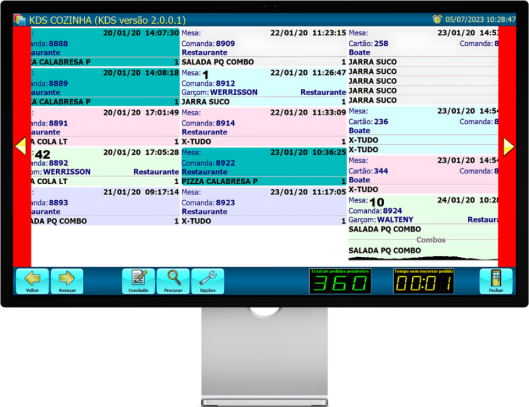
Task: Click the pending orders counter showing 360
Action: pos(340,281)
